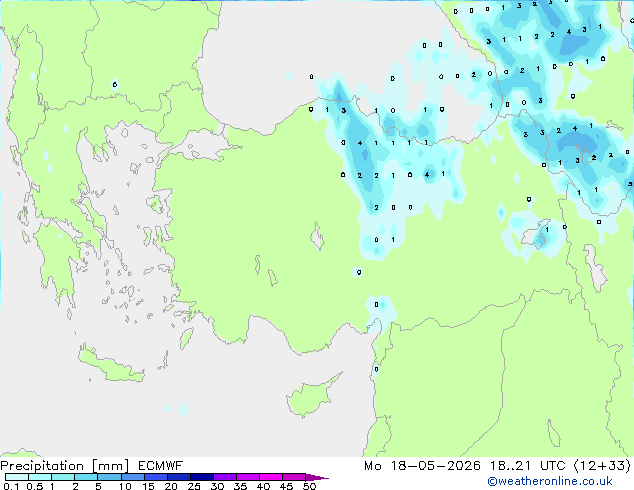
Task: Select legend swatch for 40 to 45 mm
Action: tap(271, 477)
